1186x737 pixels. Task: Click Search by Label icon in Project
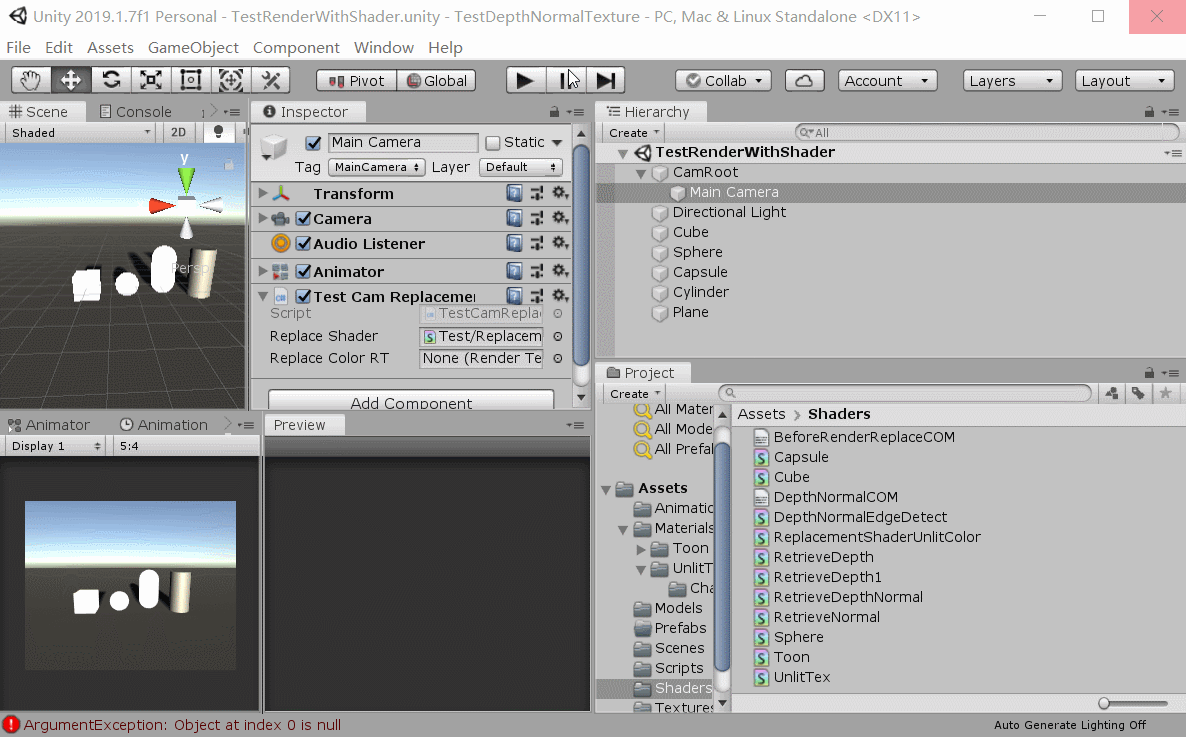[1138, 393]
